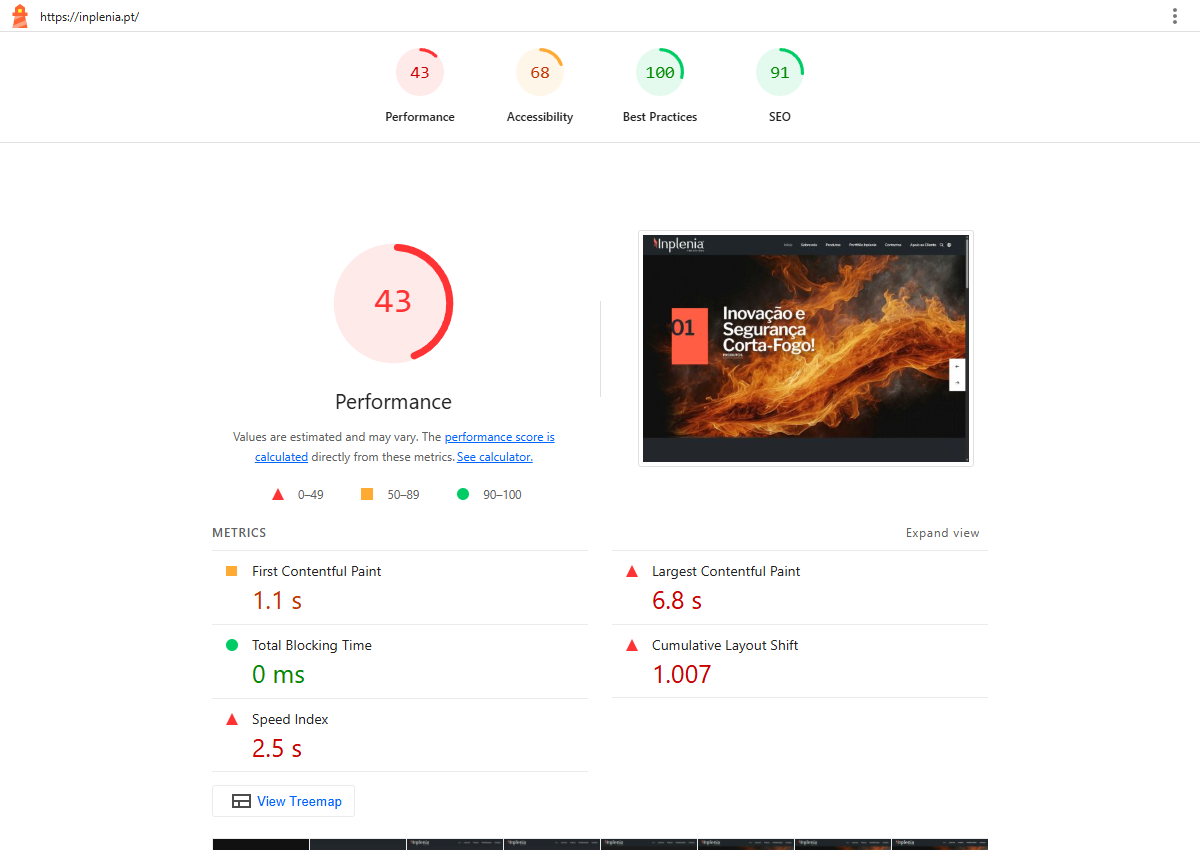Click the large Performance gauge showing 43
This screenshot has width=1200, height=850.
393,302
